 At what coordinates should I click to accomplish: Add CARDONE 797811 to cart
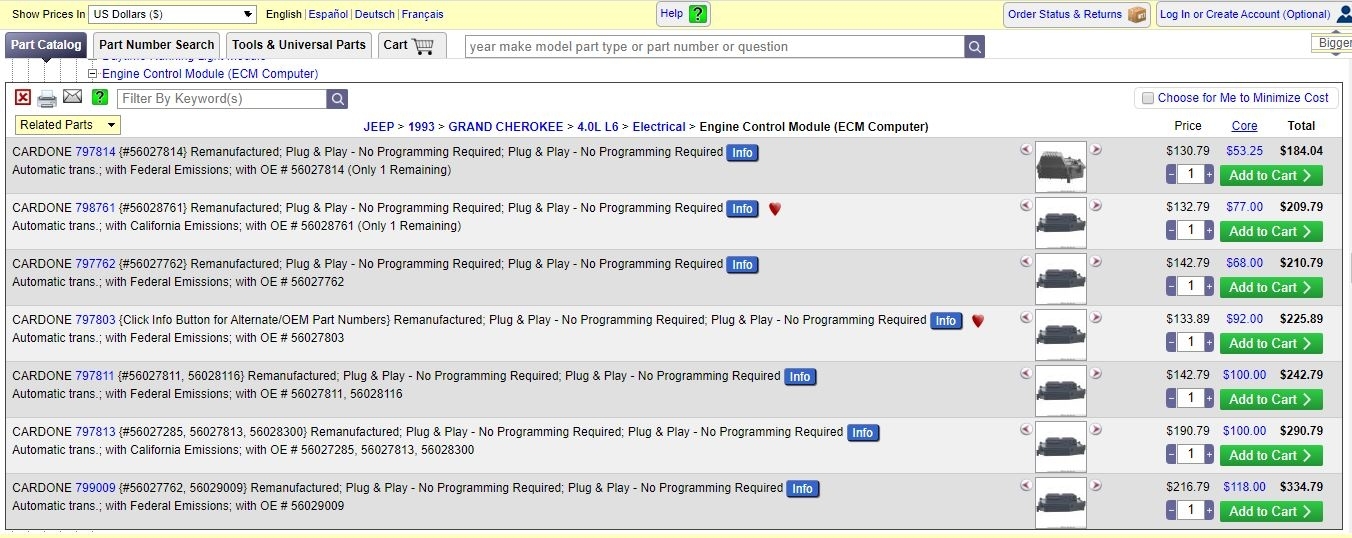[x=1271, y=399]
